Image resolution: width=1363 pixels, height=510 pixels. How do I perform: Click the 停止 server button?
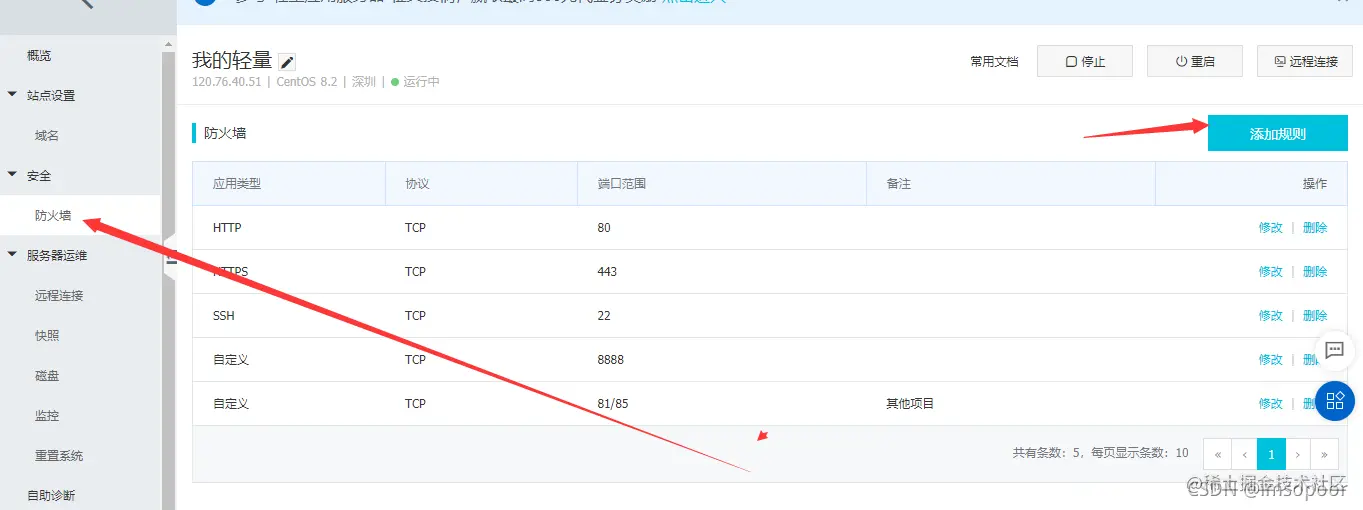[1085, 61]
